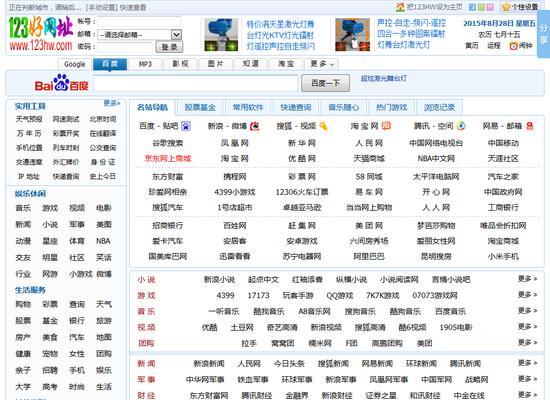The image size is (550, 400).
Task: Click the Taobao icon beside 淘宝网
Action: (386, 126)
